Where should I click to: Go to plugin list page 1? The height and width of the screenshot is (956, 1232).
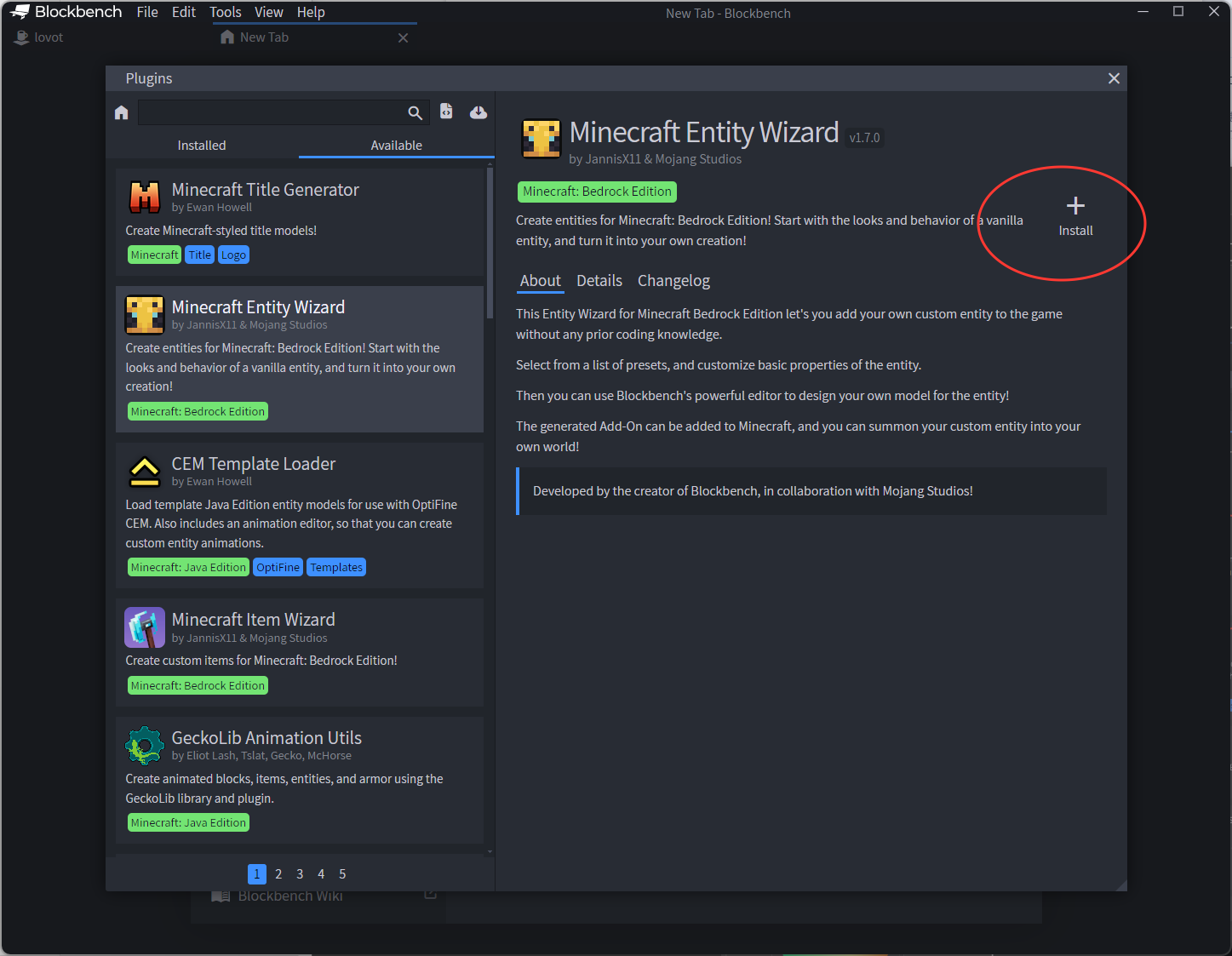(257, 874)
